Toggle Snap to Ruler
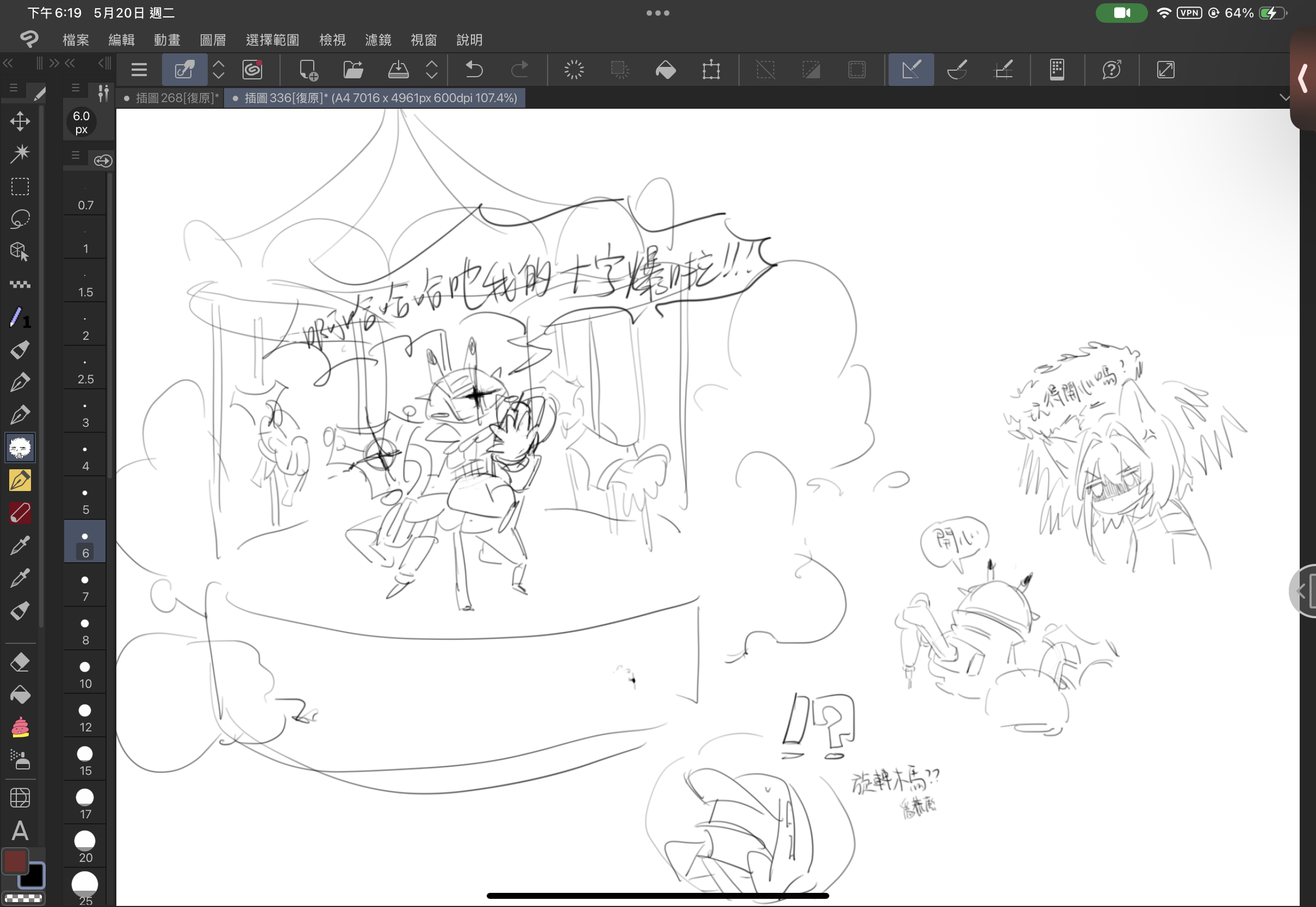This screenshot has width=1316, height=907. tap(911, 70)
